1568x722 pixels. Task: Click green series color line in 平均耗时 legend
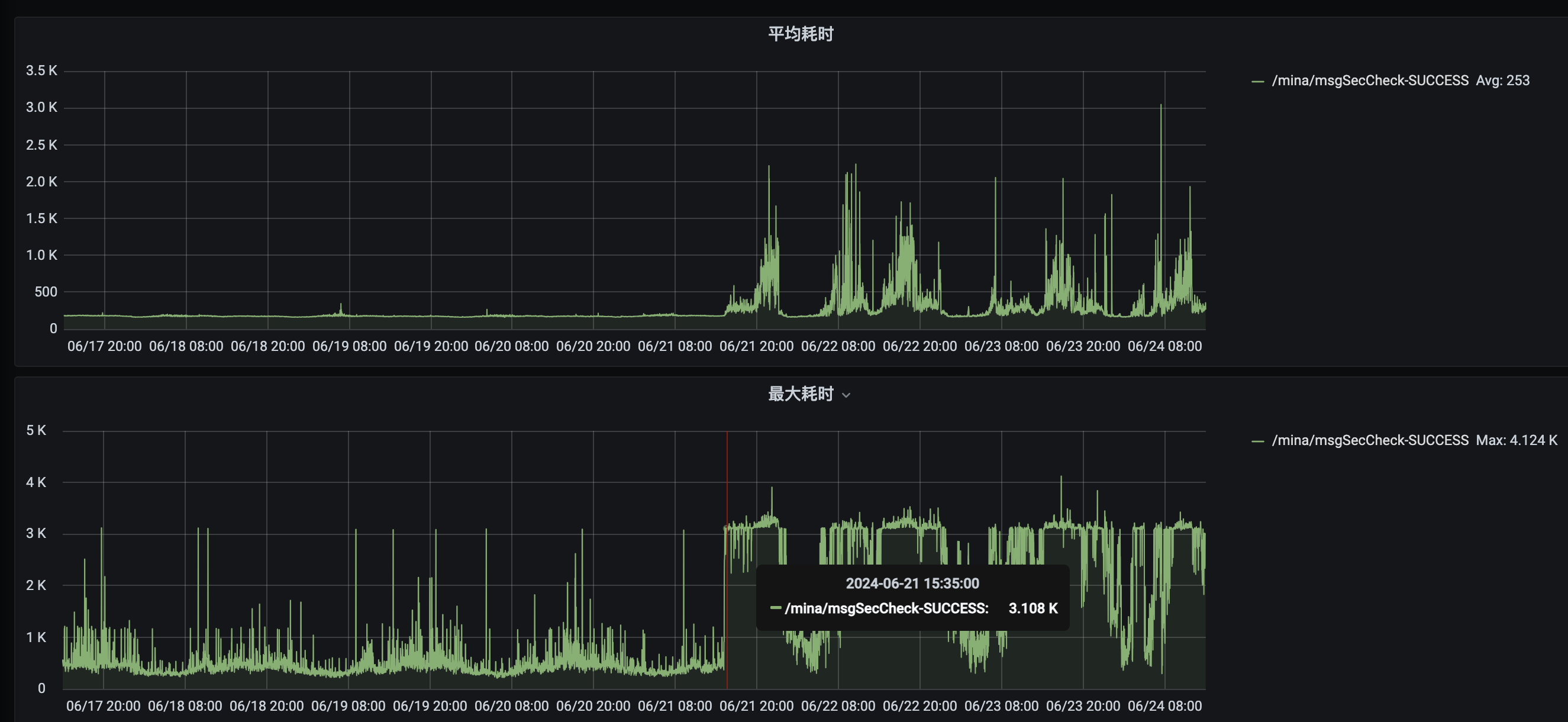[x=1257, y=81]
